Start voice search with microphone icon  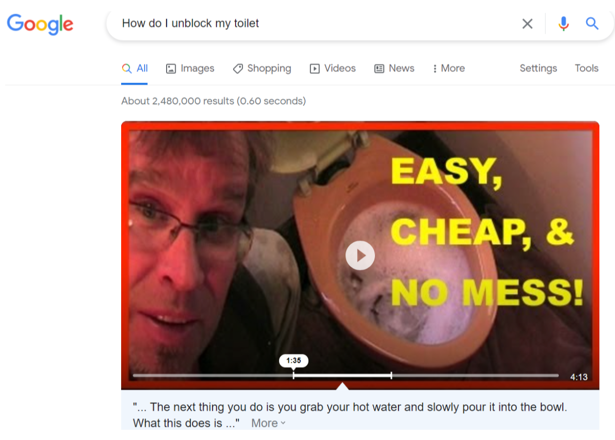pos(564,24)
